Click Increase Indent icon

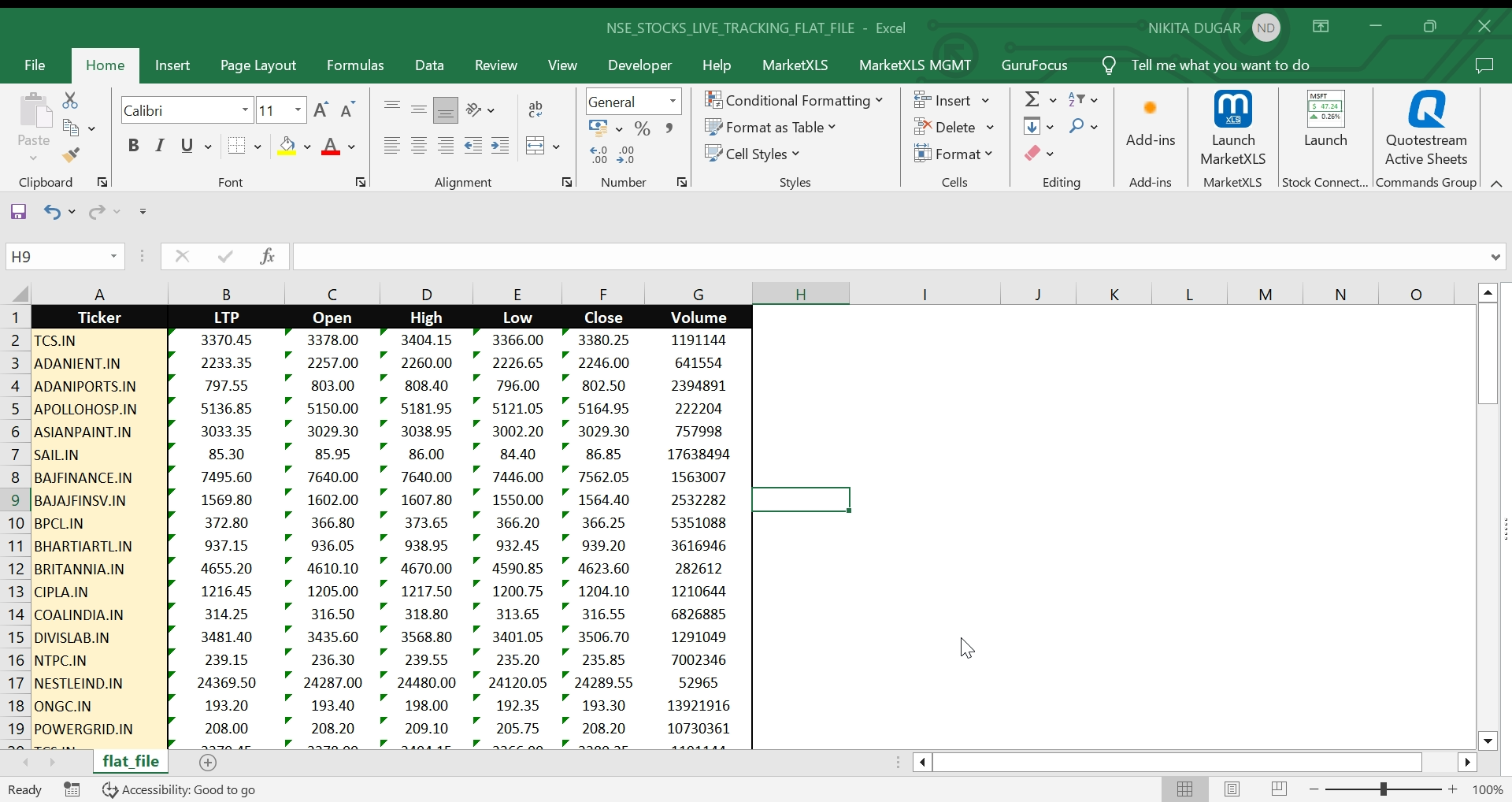500,146
